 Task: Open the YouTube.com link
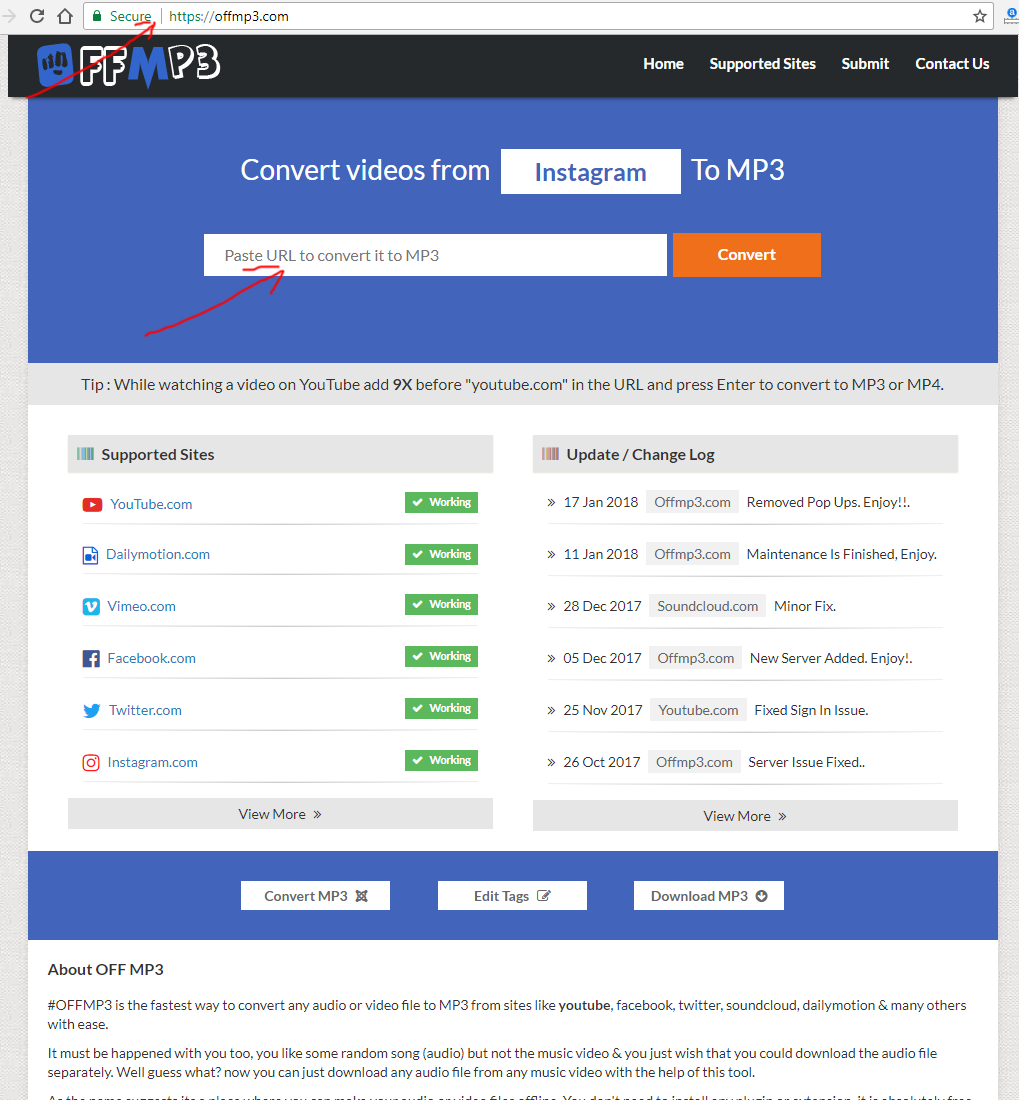coord(151,505)
